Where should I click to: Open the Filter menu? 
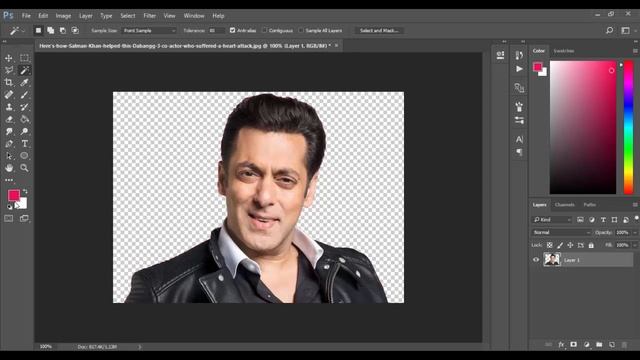click(x=149, y=16)
